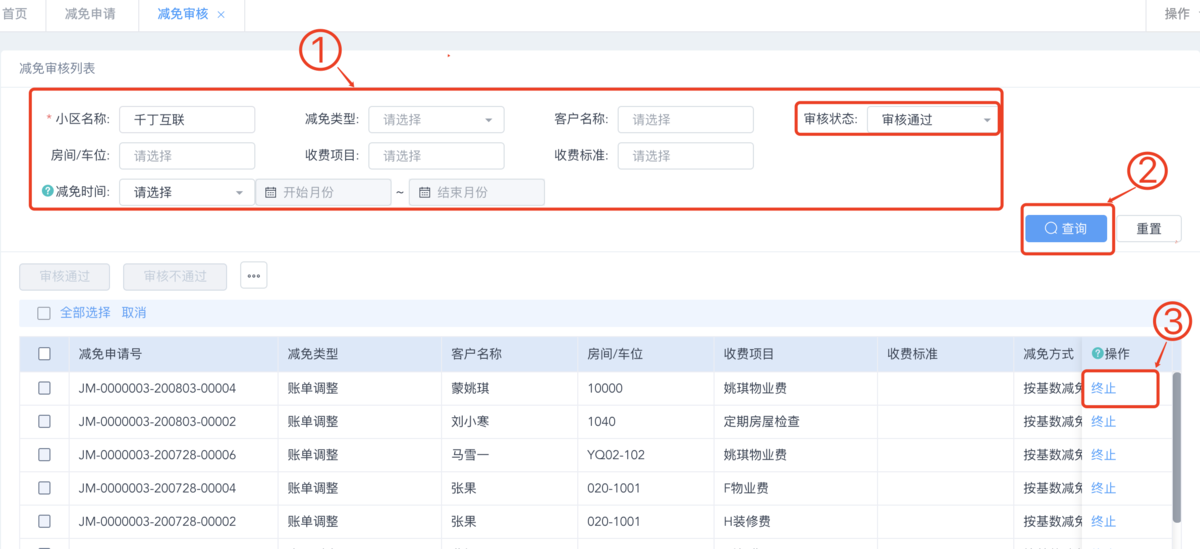Click 终止 in the H装修费 row
This screenshot has width=1200, height=549.
click(x=1103, y=522)
